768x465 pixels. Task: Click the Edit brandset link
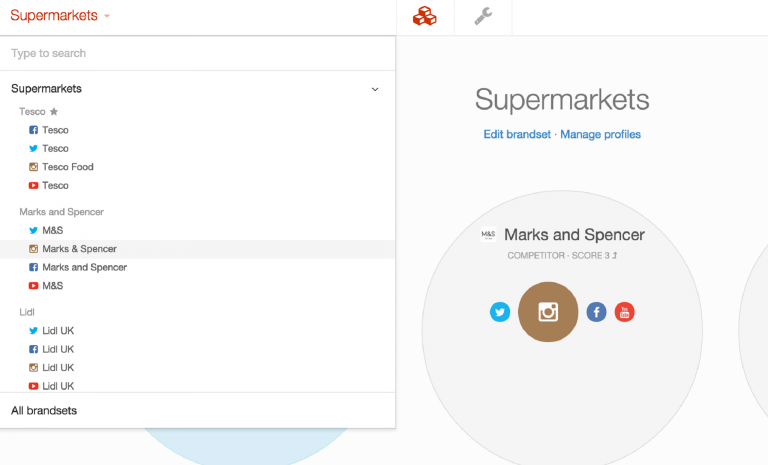coord(517,134)
